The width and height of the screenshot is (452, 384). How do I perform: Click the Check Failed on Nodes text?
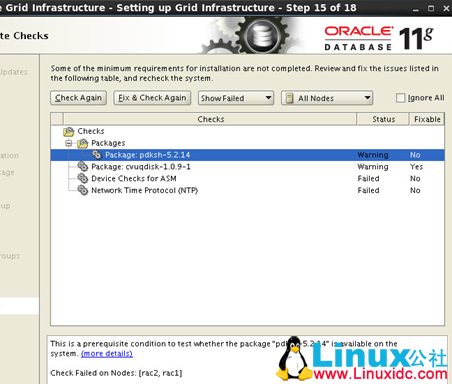click(116, 373)
